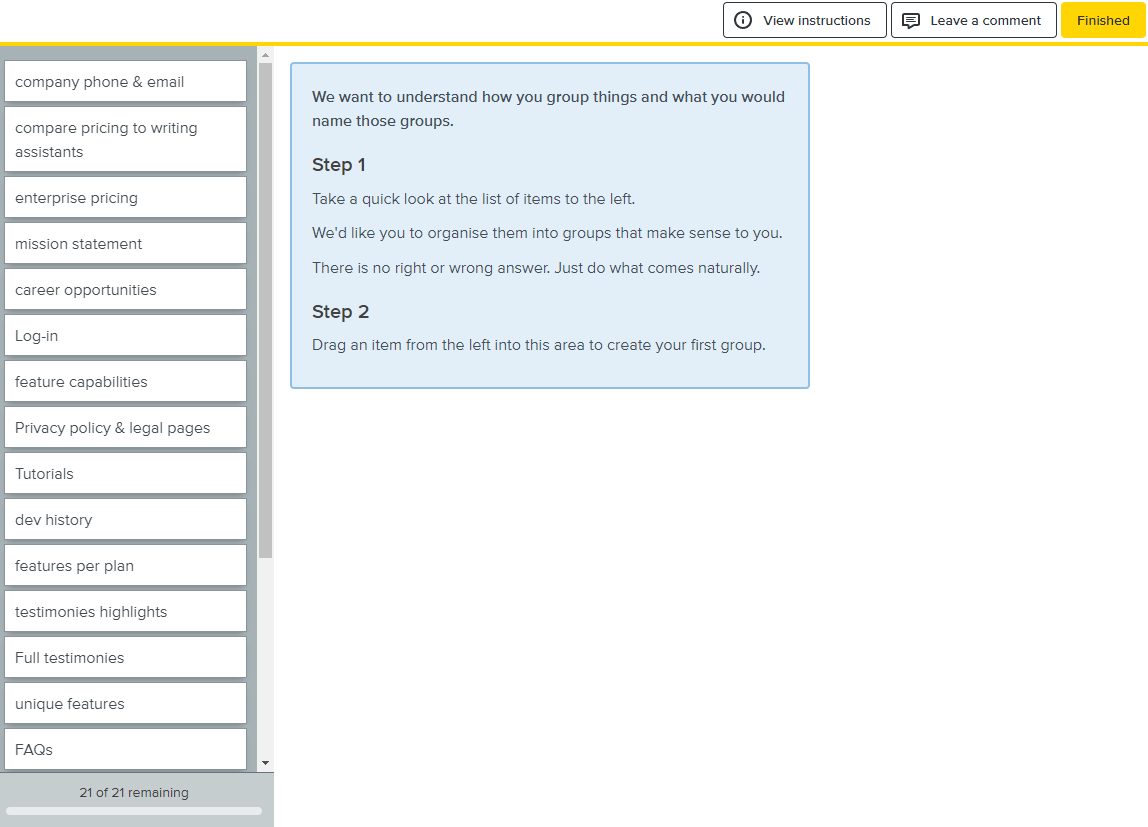This screenshot has height=827, width=1148.
Task: Select the 'Privacy policy & legal pages' card
Action: coord(125,427)
